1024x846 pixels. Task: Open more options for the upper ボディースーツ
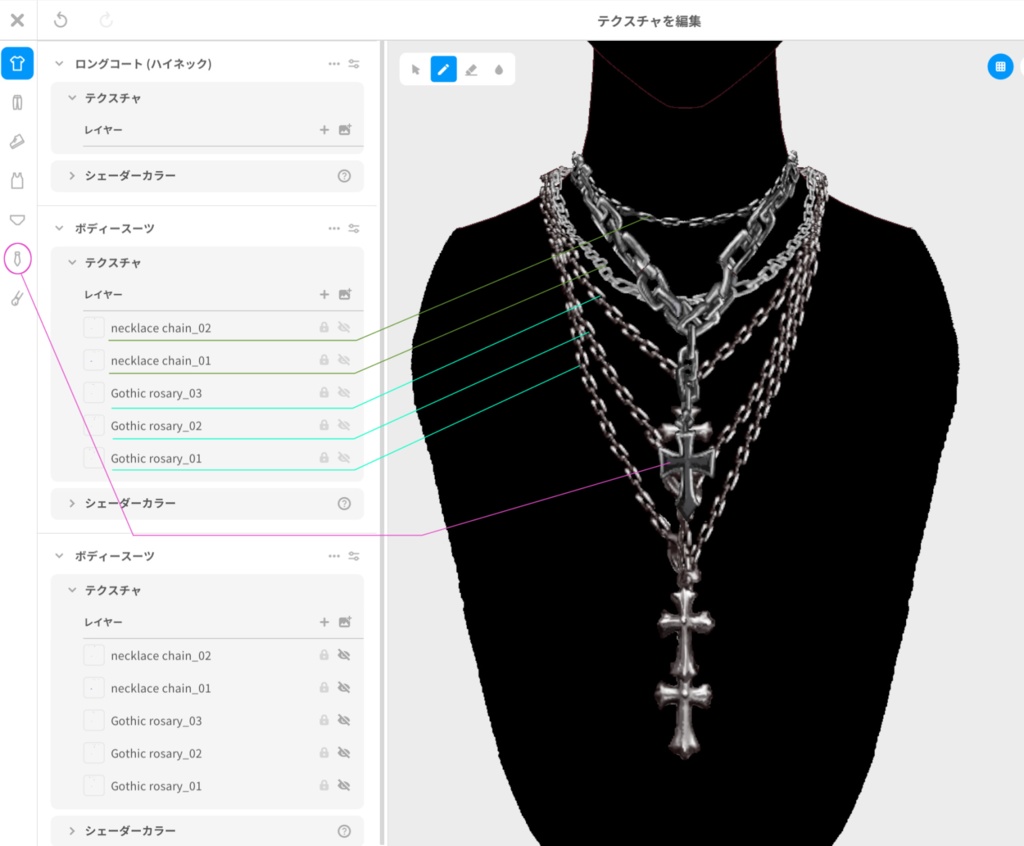tap(334, 228)
